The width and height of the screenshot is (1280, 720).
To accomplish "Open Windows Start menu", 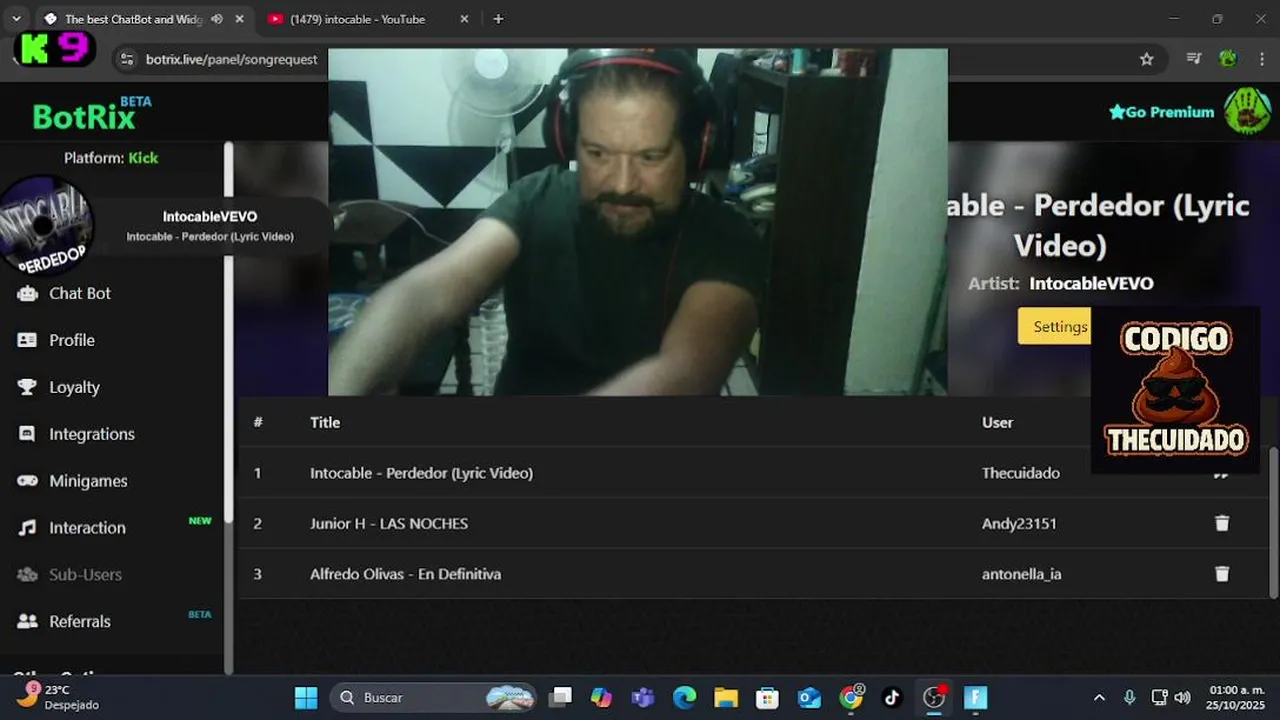I will coord(306,697).
